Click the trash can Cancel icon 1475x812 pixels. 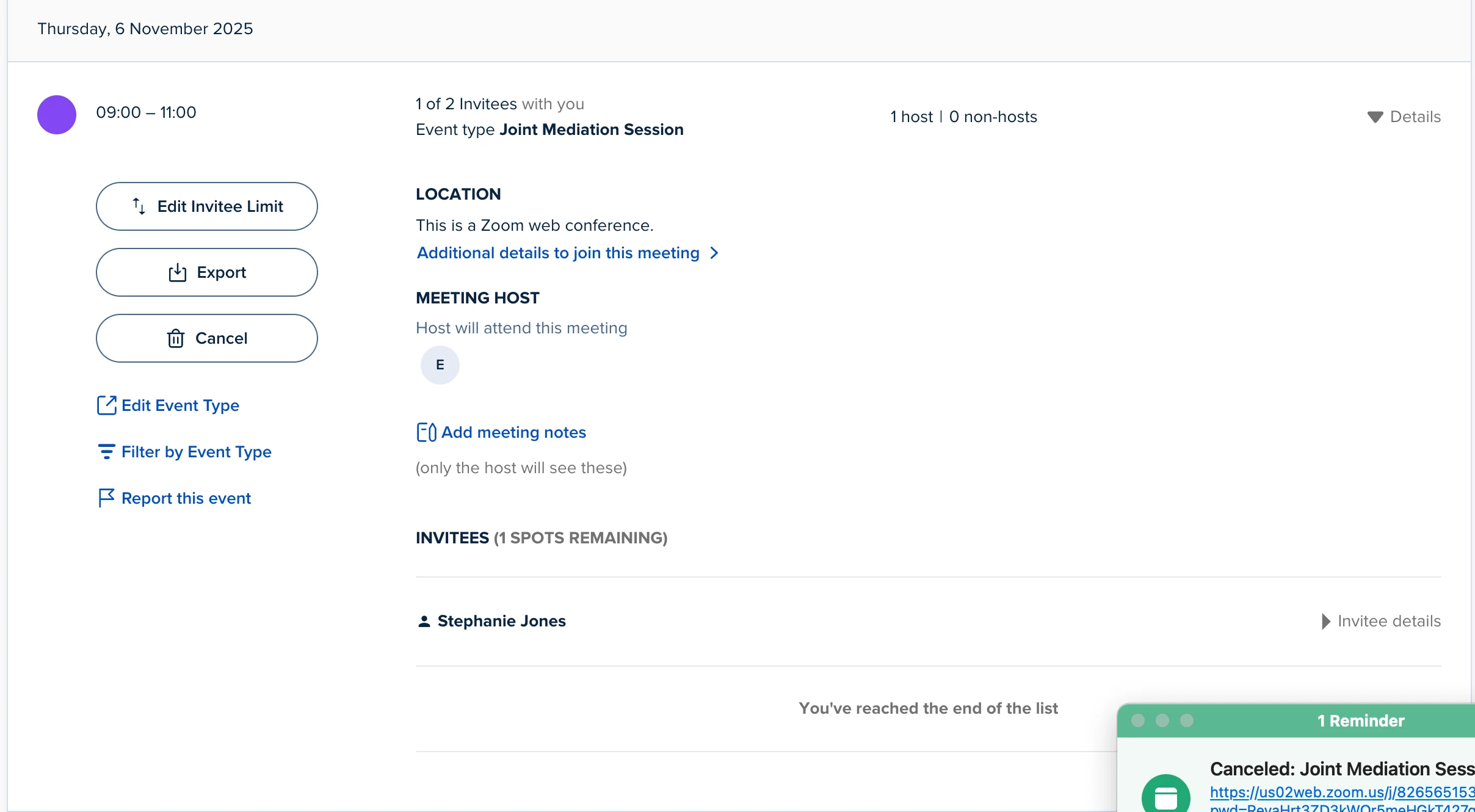(176, 338)
